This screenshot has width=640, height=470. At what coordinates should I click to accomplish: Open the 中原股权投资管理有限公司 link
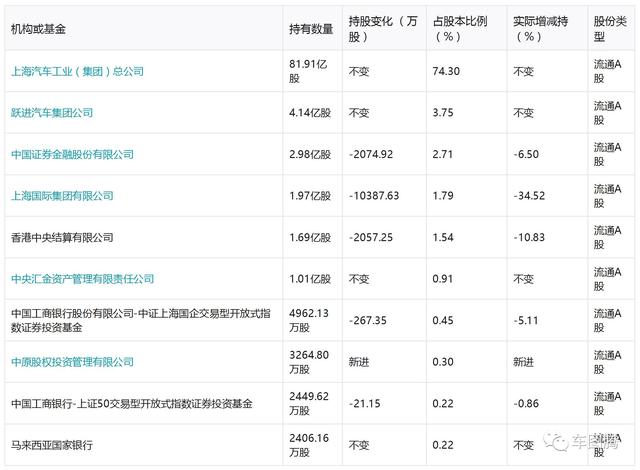(x=72, y=362)
